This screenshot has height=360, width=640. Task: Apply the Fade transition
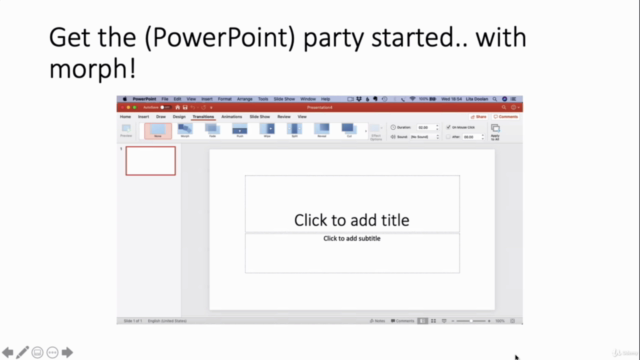point(212,131)
